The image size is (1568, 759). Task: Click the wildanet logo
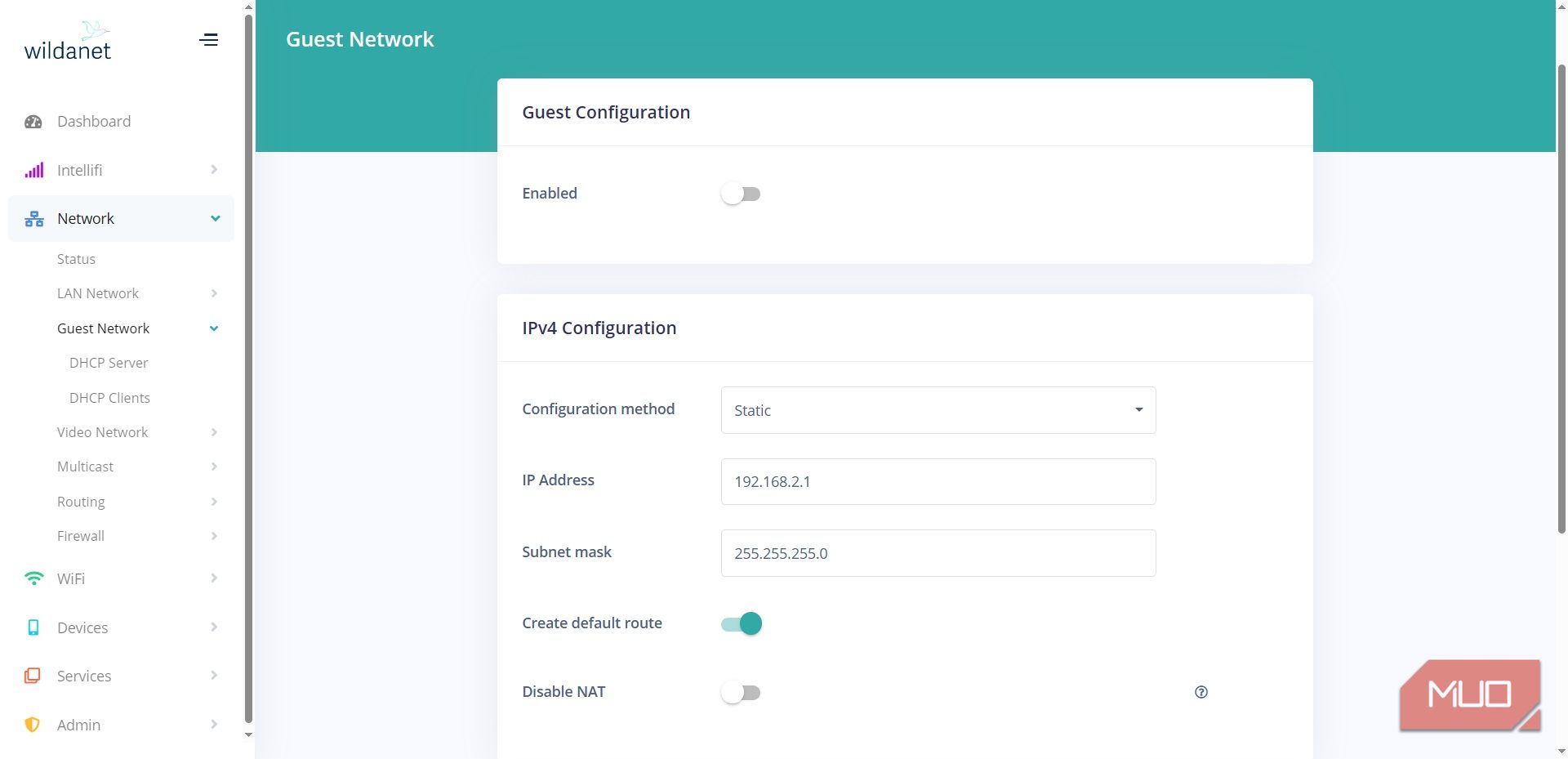click(68, 42)
